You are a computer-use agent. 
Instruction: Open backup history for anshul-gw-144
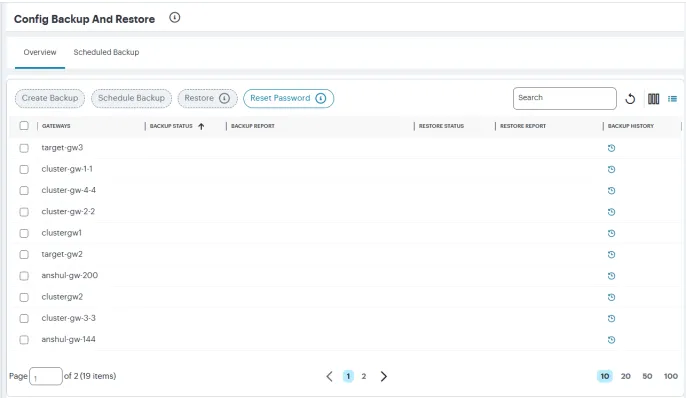point(612,340)
